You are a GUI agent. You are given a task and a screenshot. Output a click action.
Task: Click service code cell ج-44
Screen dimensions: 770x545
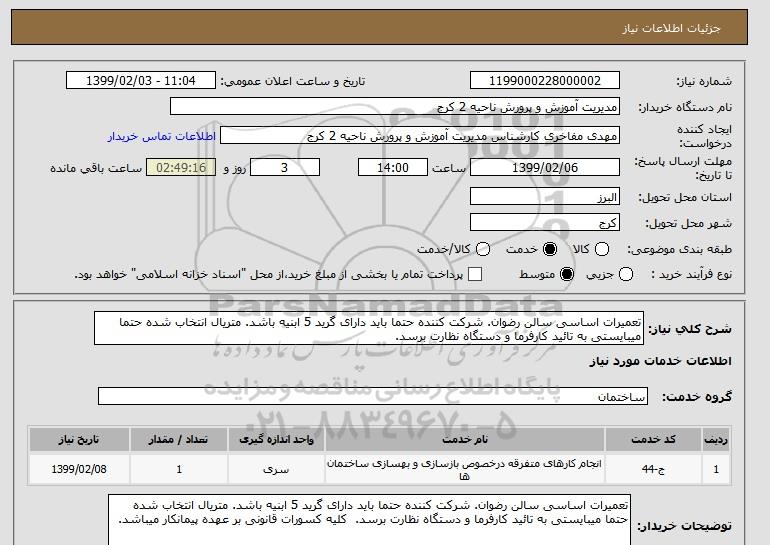tap(653, 469)
